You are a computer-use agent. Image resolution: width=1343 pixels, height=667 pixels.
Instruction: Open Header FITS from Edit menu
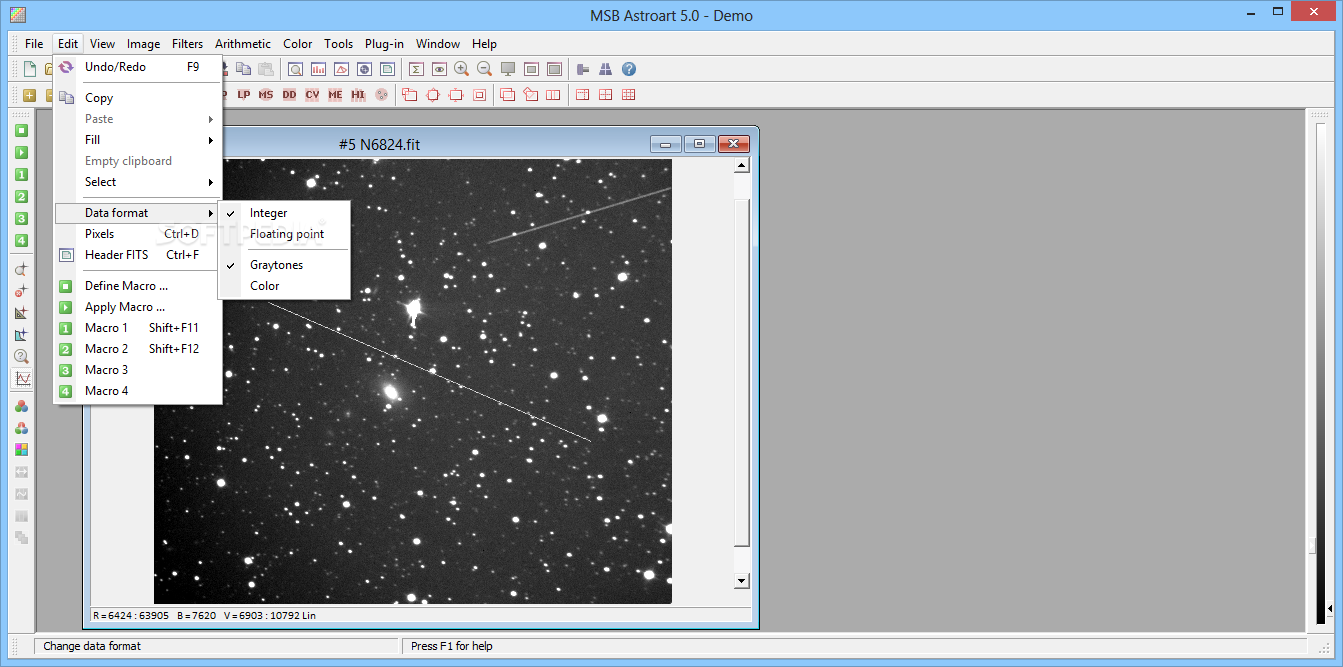coord(137,255)
